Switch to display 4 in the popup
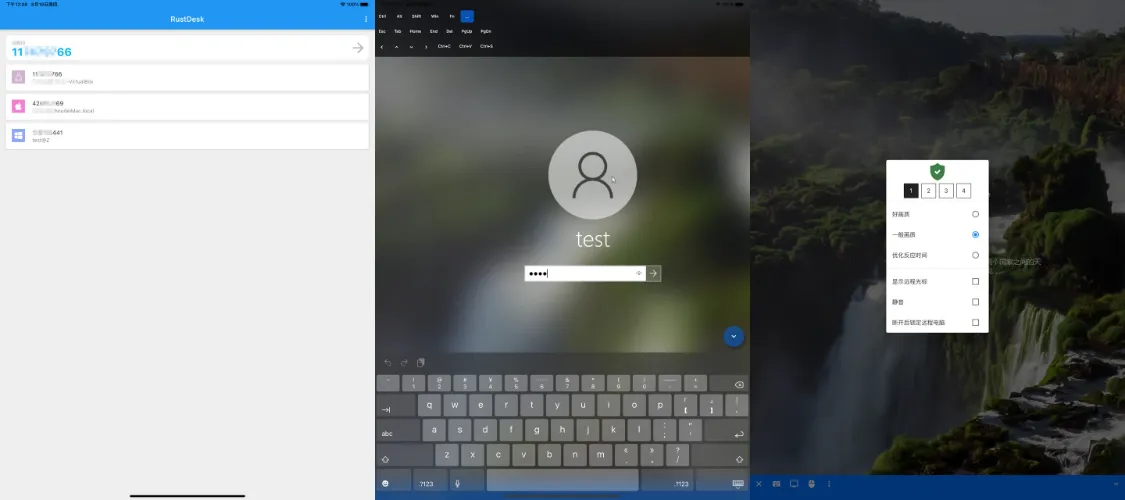 [x=963, y=191]
